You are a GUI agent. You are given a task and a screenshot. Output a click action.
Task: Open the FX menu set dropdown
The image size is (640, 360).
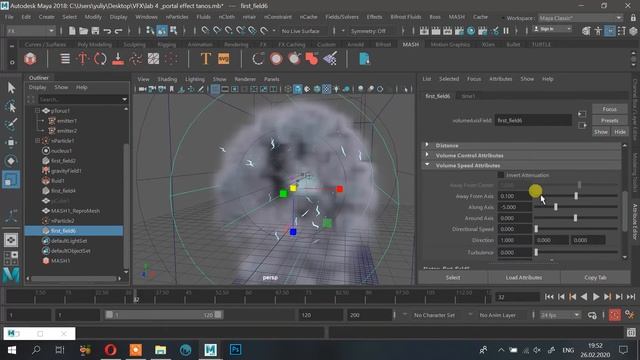point(30,31)
